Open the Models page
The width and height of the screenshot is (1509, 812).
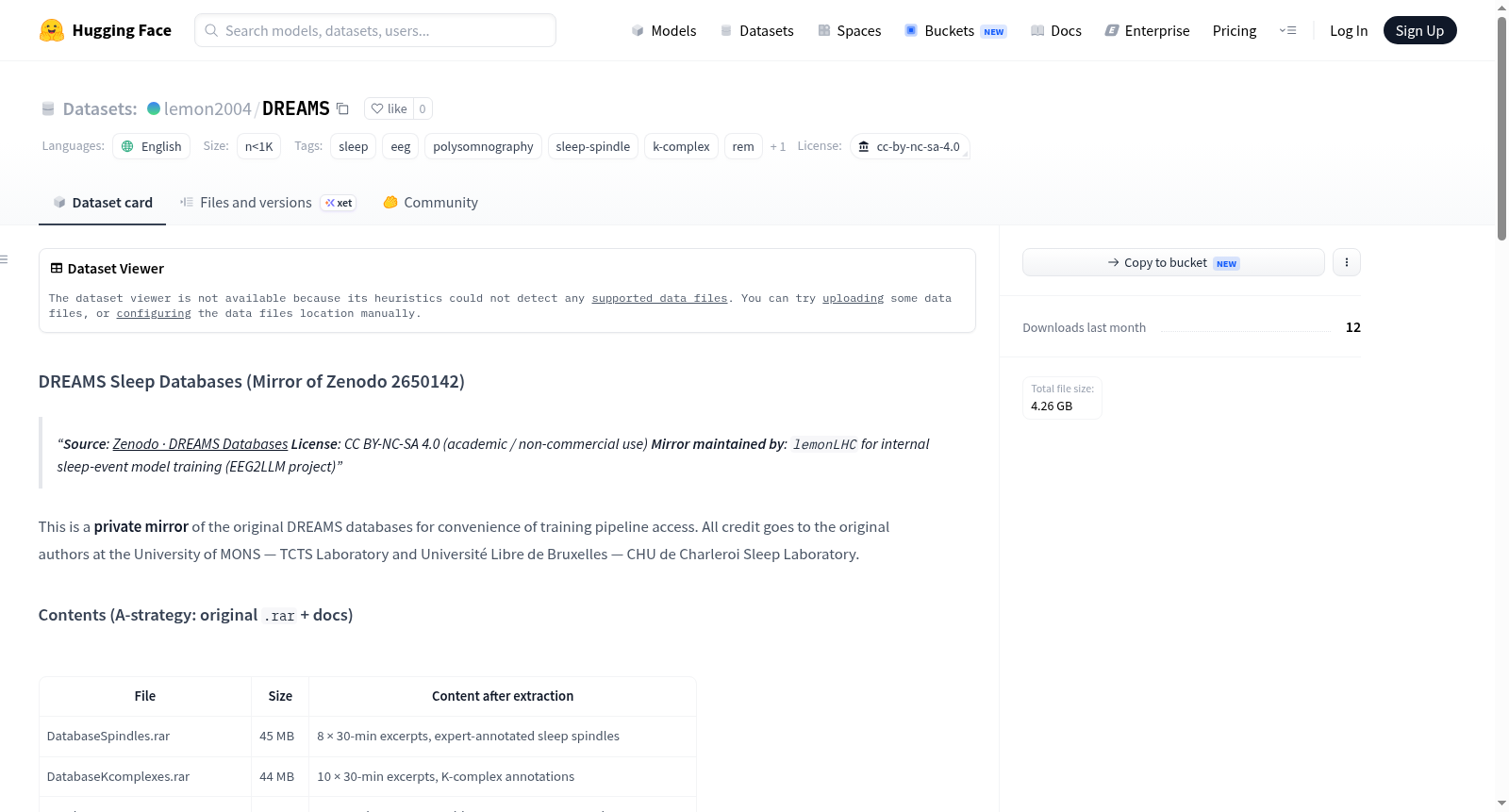tap(664, 30)
